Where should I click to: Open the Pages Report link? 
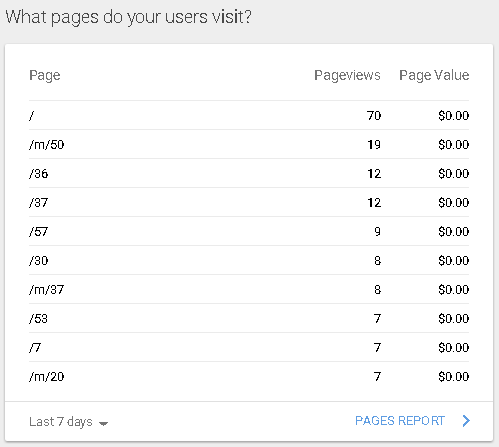(400, 421)
